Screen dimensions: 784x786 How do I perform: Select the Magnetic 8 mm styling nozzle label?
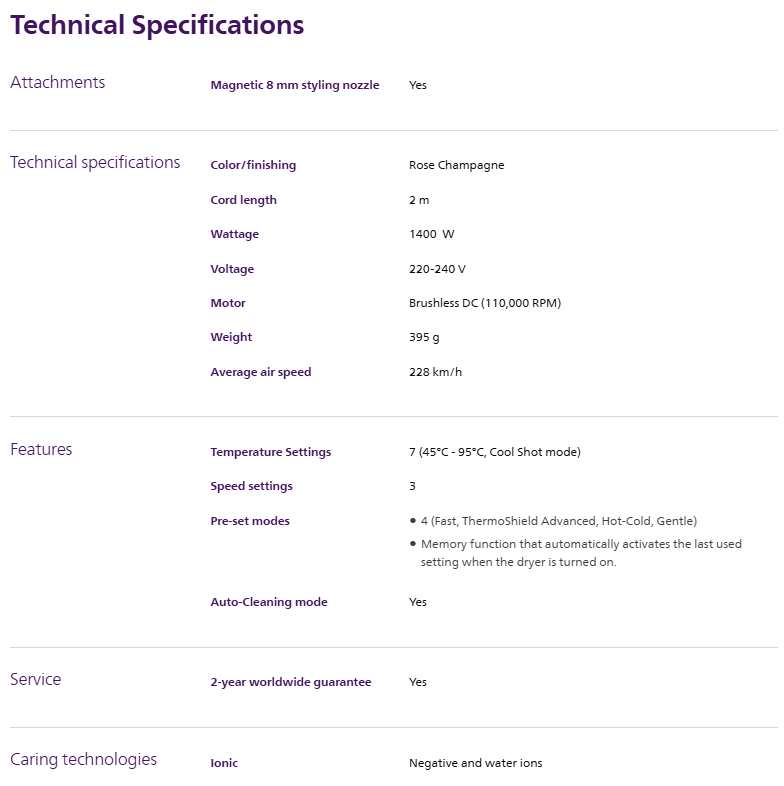[295, 85]
